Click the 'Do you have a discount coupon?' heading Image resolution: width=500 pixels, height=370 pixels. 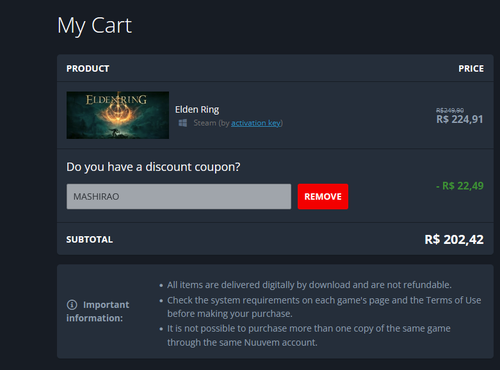point(153,167)
